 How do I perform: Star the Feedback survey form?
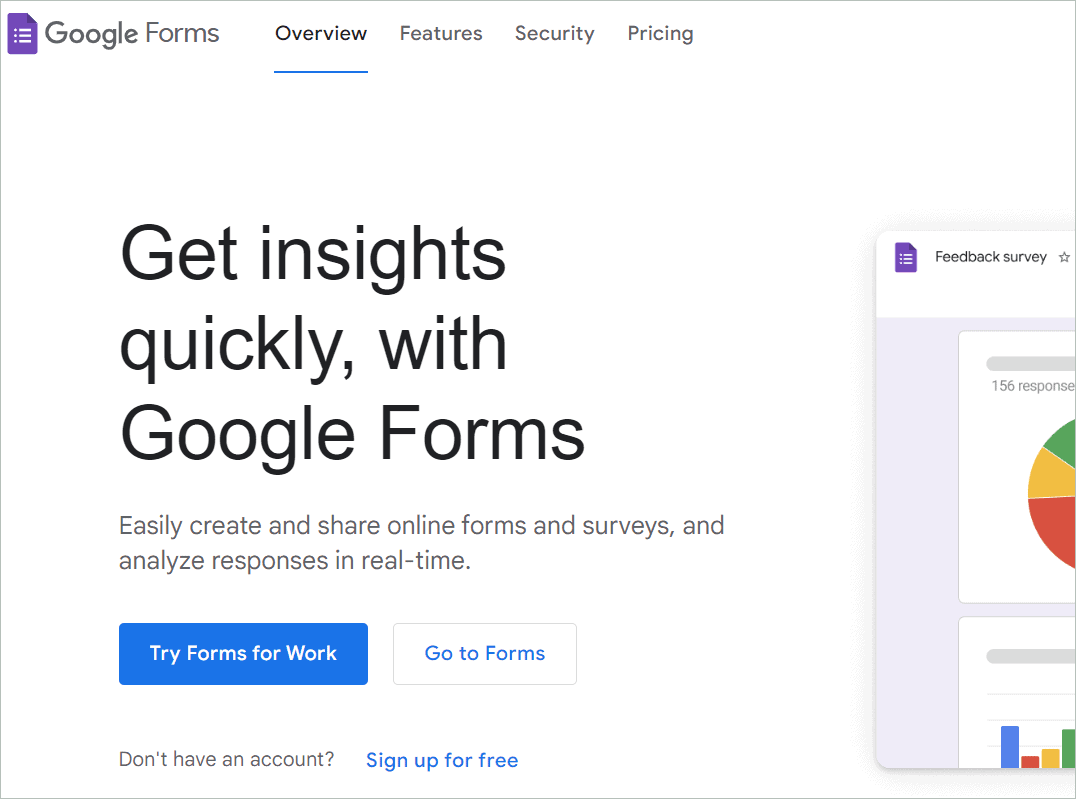point(1064,257)
